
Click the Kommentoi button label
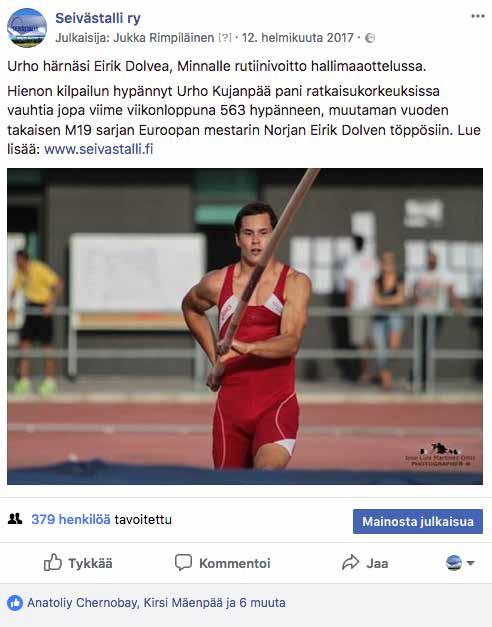(235, 563)
